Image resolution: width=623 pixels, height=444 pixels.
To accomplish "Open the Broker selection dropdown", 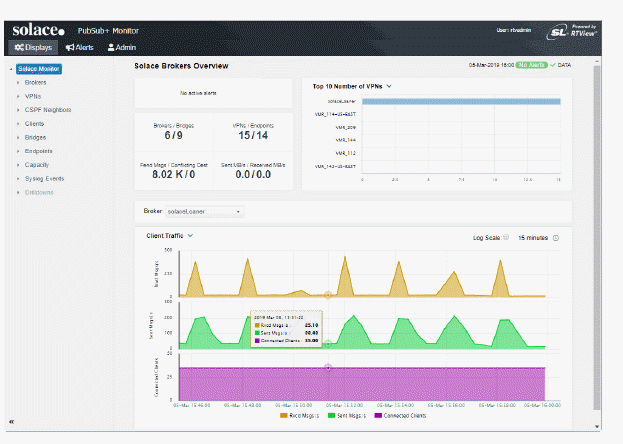I will click(x=204, y=212).
